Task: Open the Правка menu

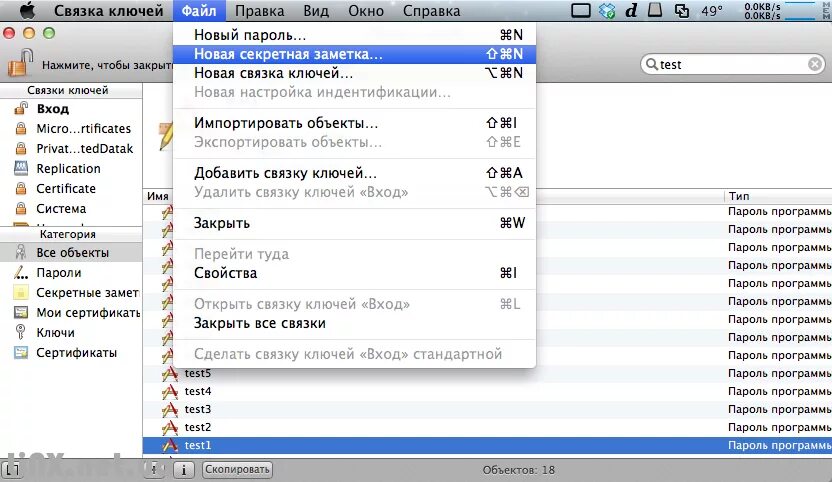Action: coord(259,11)
